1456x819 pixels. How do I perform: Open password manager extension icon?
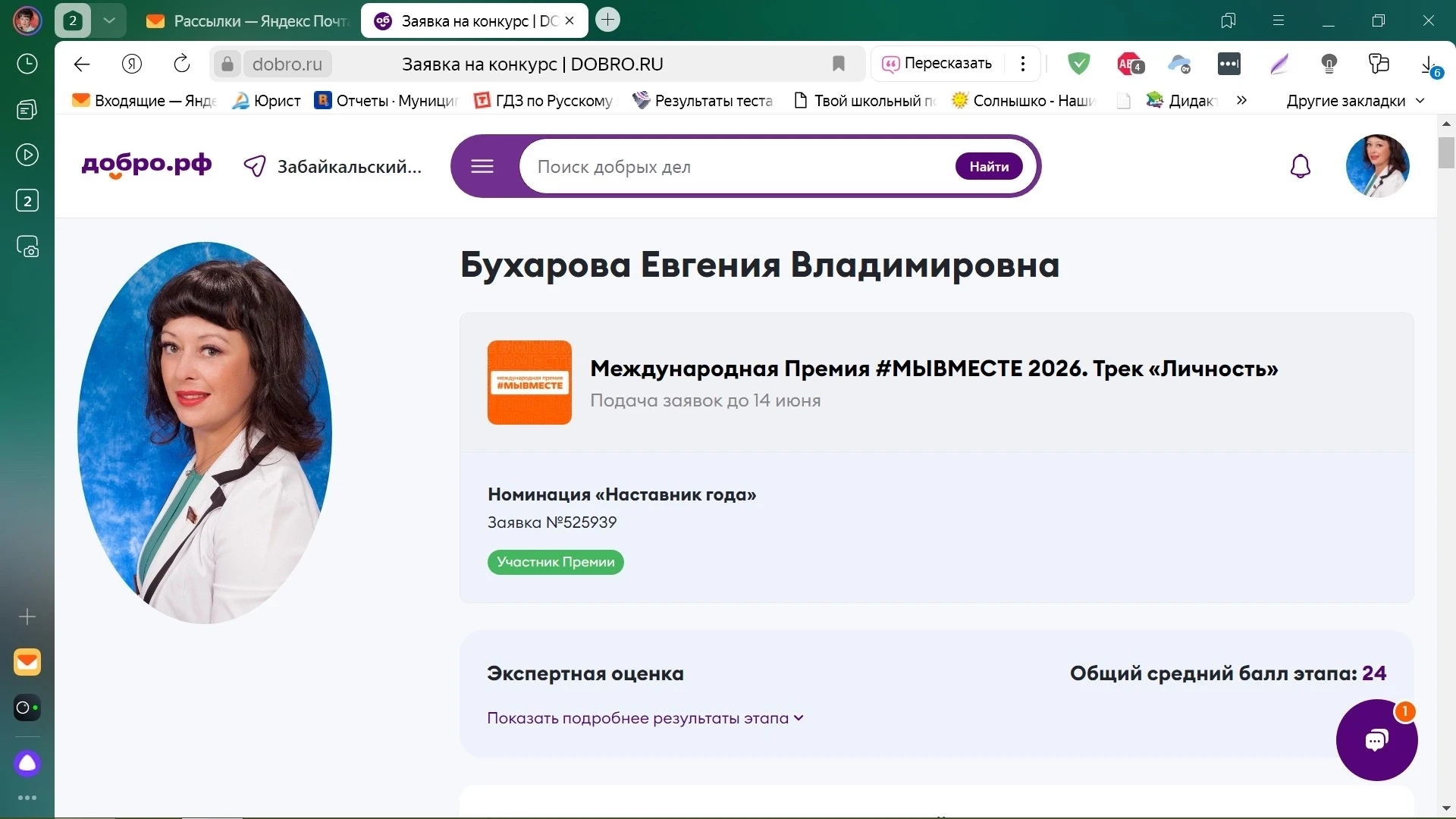tap(1229, 64)
